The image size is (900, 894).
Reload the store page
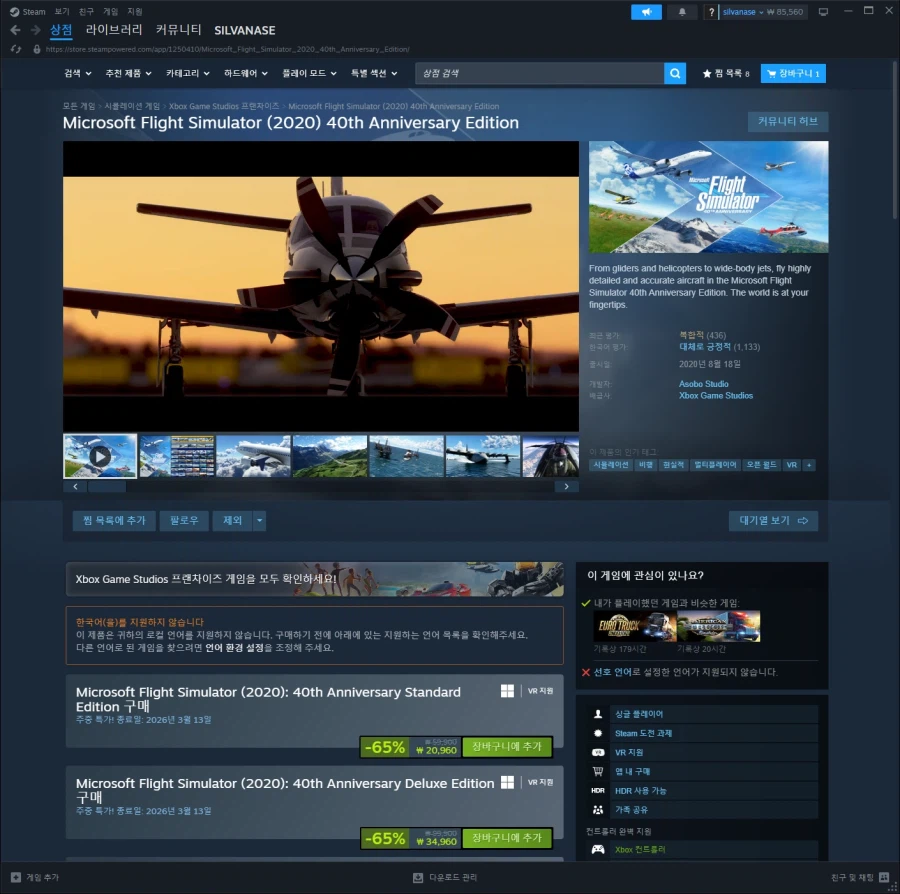pos(15,49)
